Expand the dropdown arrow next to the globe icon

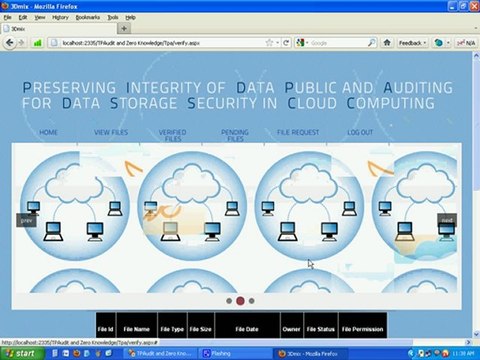(x=448, y=43)
